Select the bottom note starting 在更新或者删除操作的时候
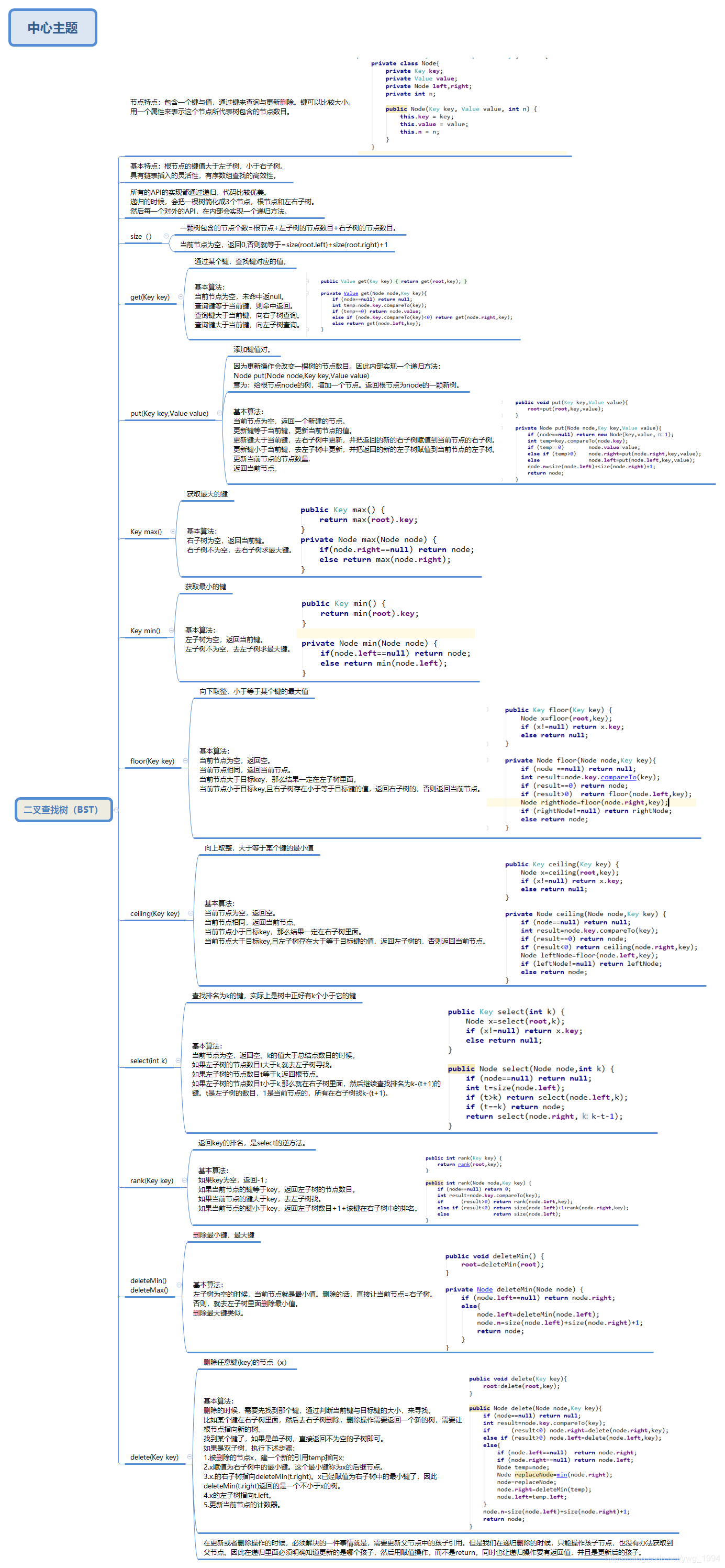The height and width of the screenshot is (1568, 725). [x=438, y=1547]
